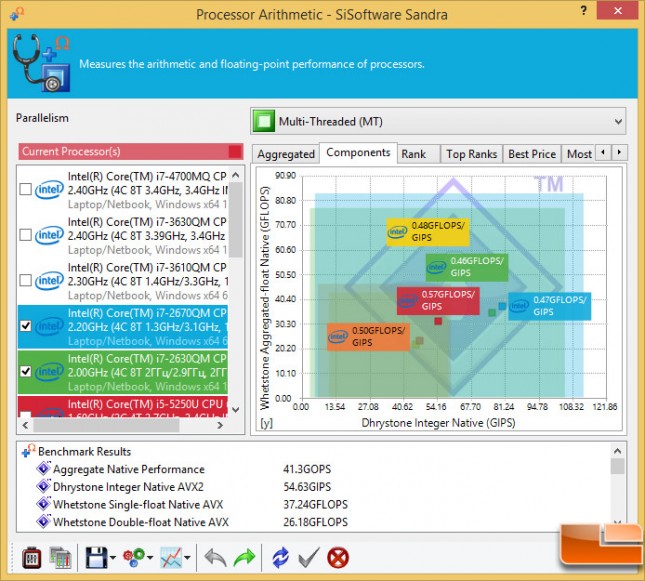Click the stethoscope module icon in banner
Screen dimensions: 645x581
41,63
